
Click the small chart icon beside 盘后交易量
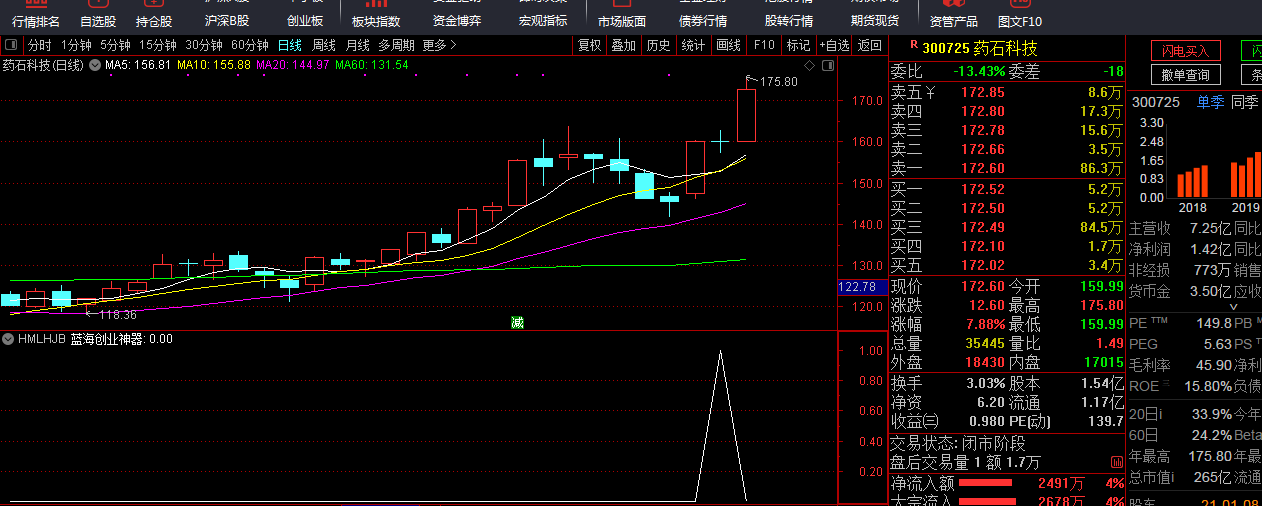point(1115,462)
